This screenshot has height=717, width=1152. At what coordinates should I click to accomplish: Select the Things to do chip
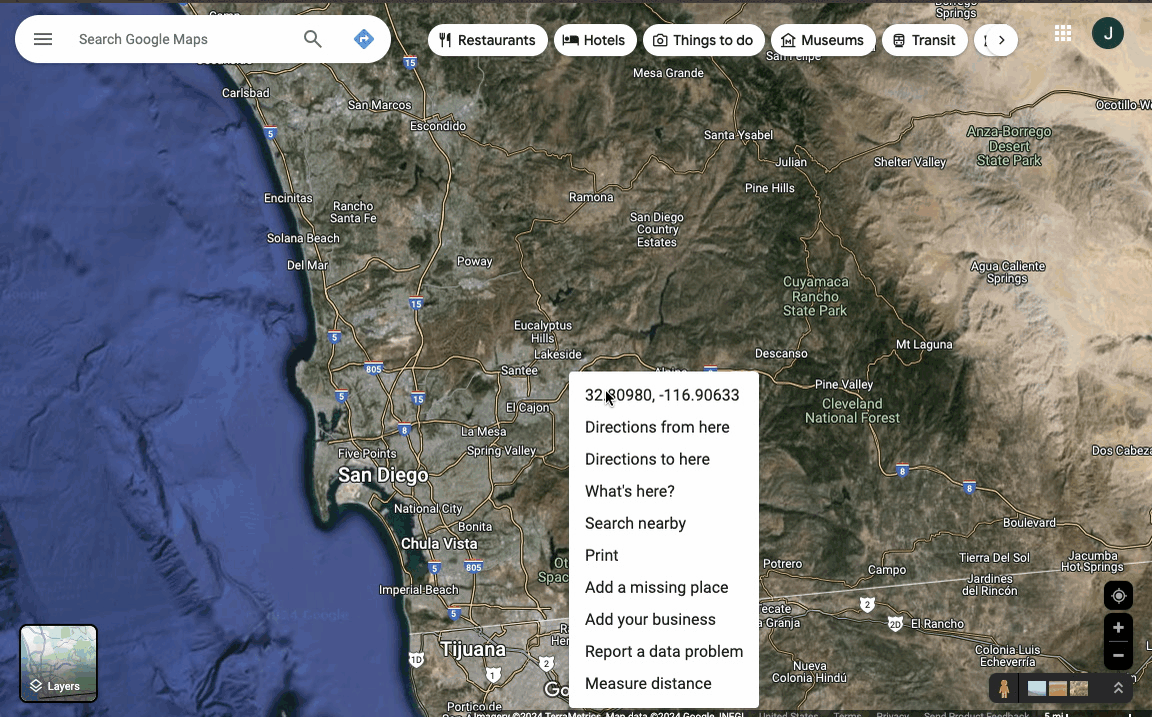click(703, 40)
